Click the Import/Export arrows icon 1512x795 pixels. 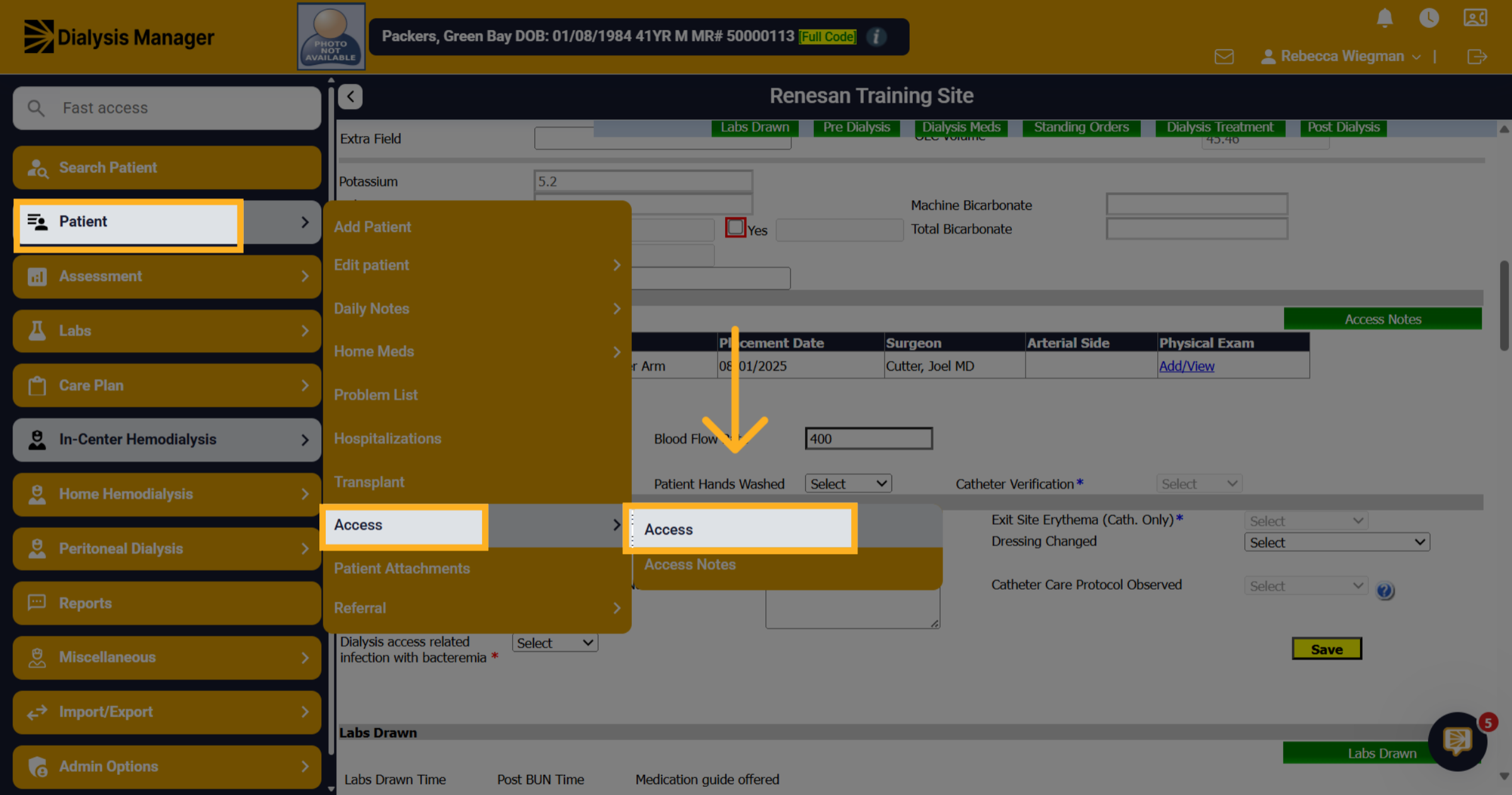click(x=37, y=712)
